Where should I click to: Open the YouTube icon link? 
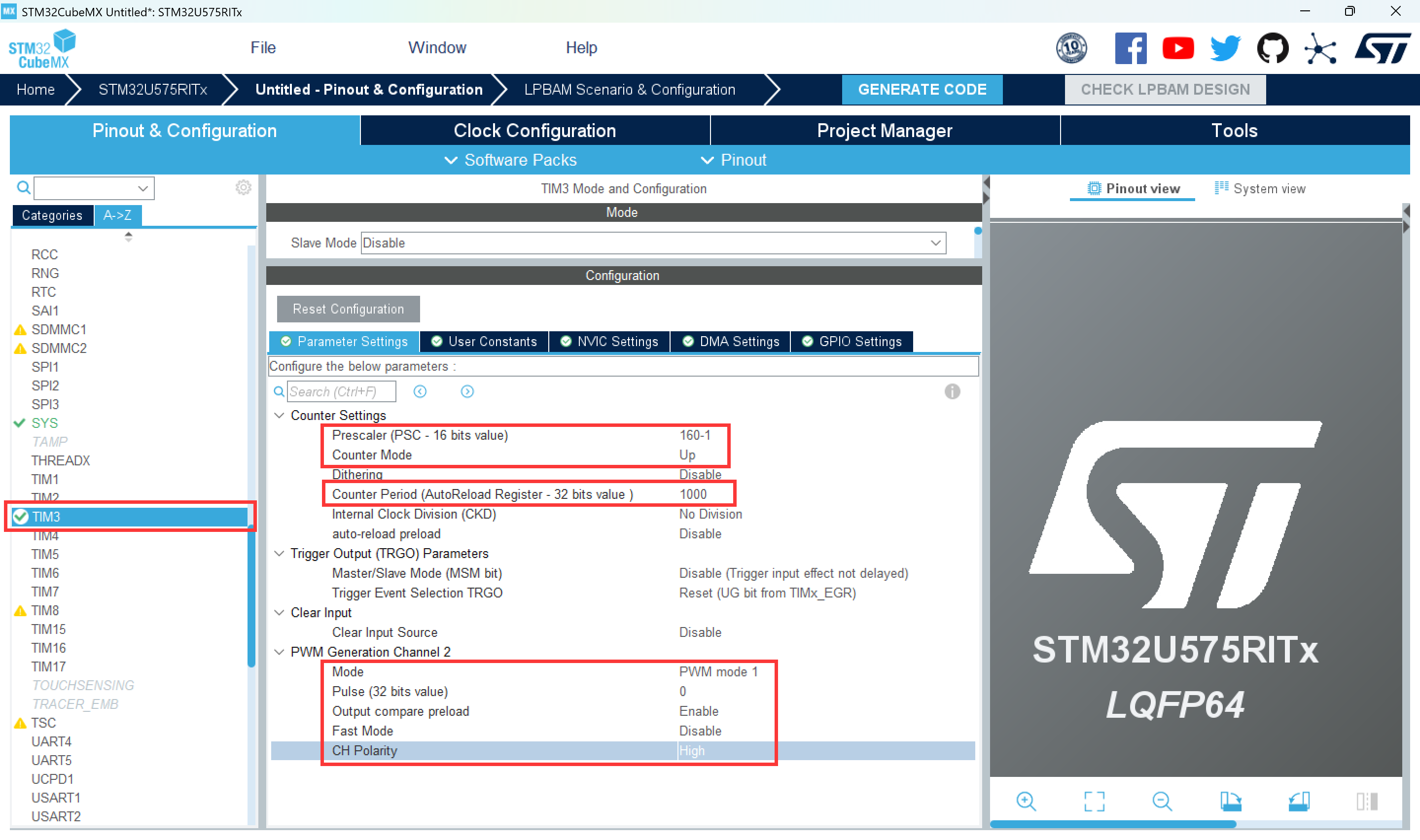pos(1178,48)
